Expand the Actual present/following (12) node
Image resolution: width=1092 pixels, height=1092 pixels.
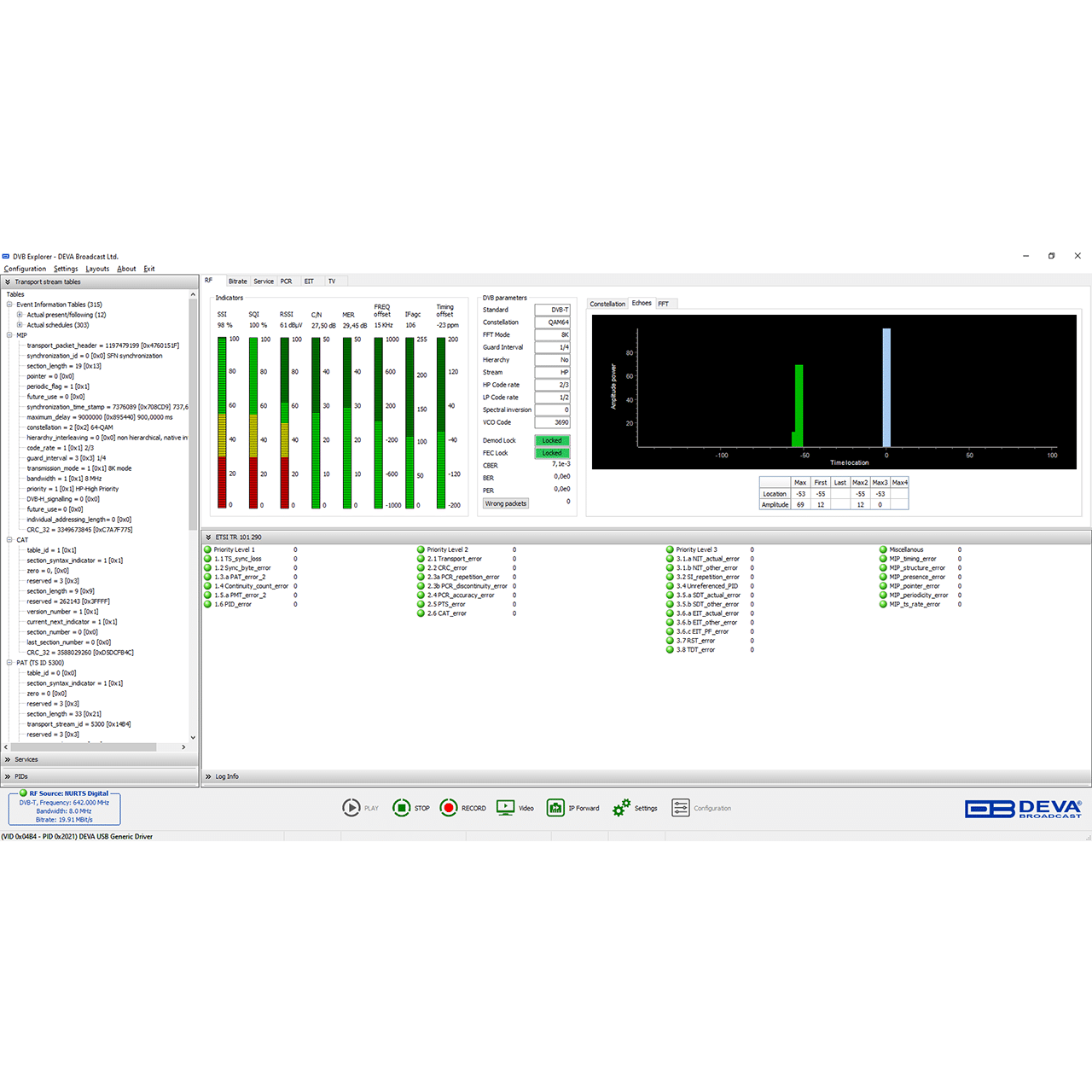[x=20, y=315]
